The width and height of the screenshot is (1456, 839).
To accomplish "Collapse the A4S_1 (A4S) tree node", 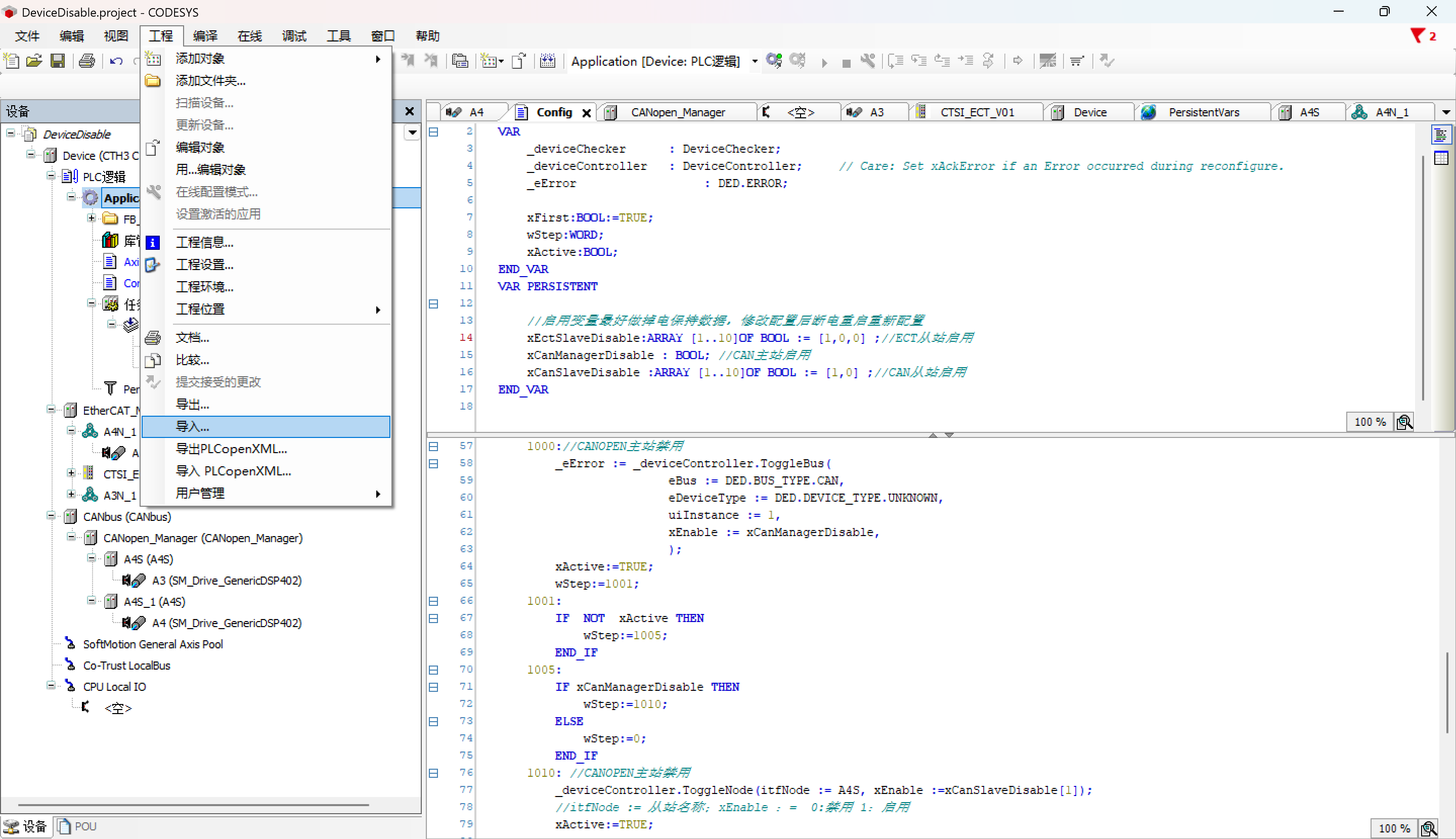I will point(92,600).
